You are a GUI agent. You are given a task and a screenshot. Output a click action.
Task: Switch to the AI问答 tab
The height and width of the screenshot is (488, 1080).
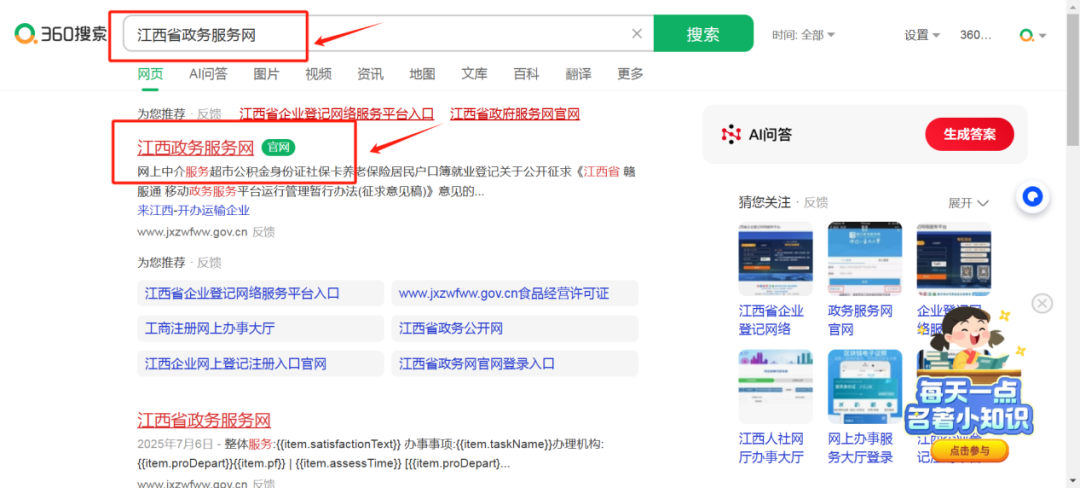pos(208,74)
